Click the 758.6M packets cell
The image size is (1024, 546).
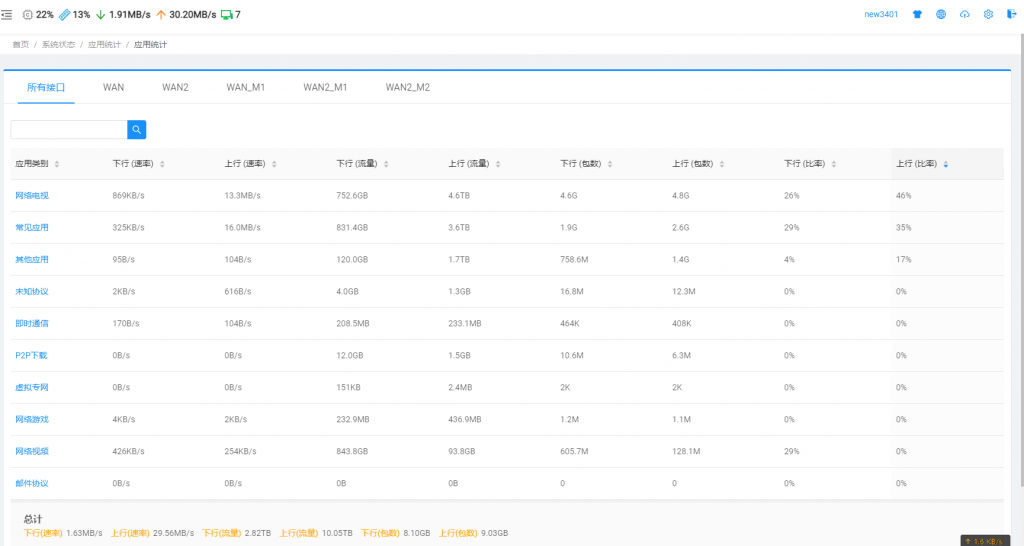point(574,260)
